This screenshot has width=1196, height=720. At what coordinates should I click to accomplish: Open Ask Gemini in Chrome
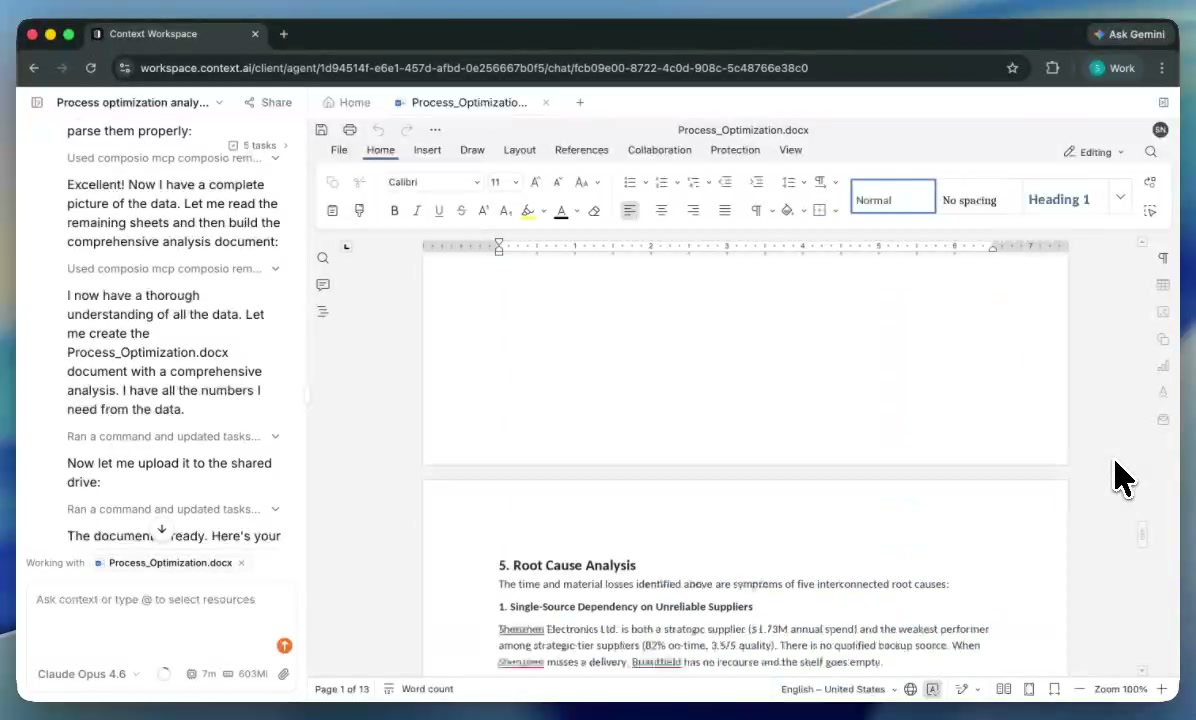click(x=1130, y=34)
